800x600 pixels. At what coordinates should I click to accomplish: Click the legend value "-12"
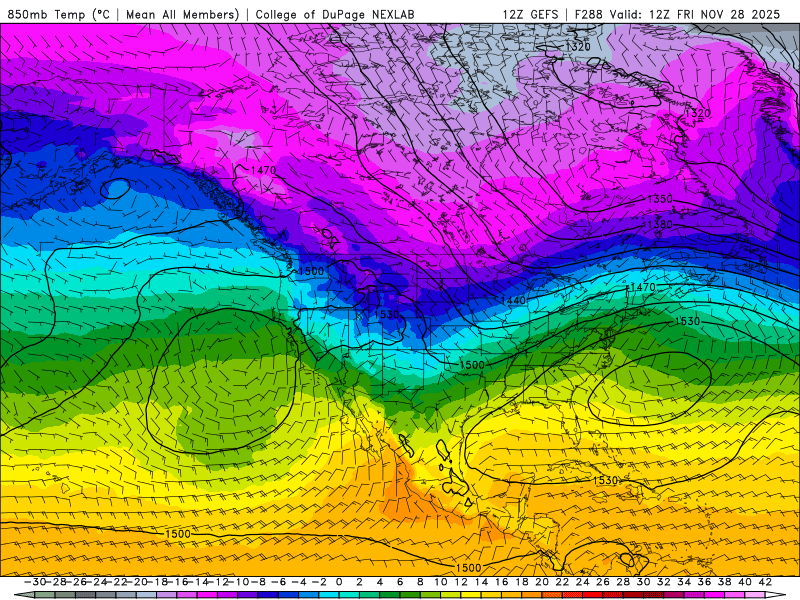click(219, 582)
